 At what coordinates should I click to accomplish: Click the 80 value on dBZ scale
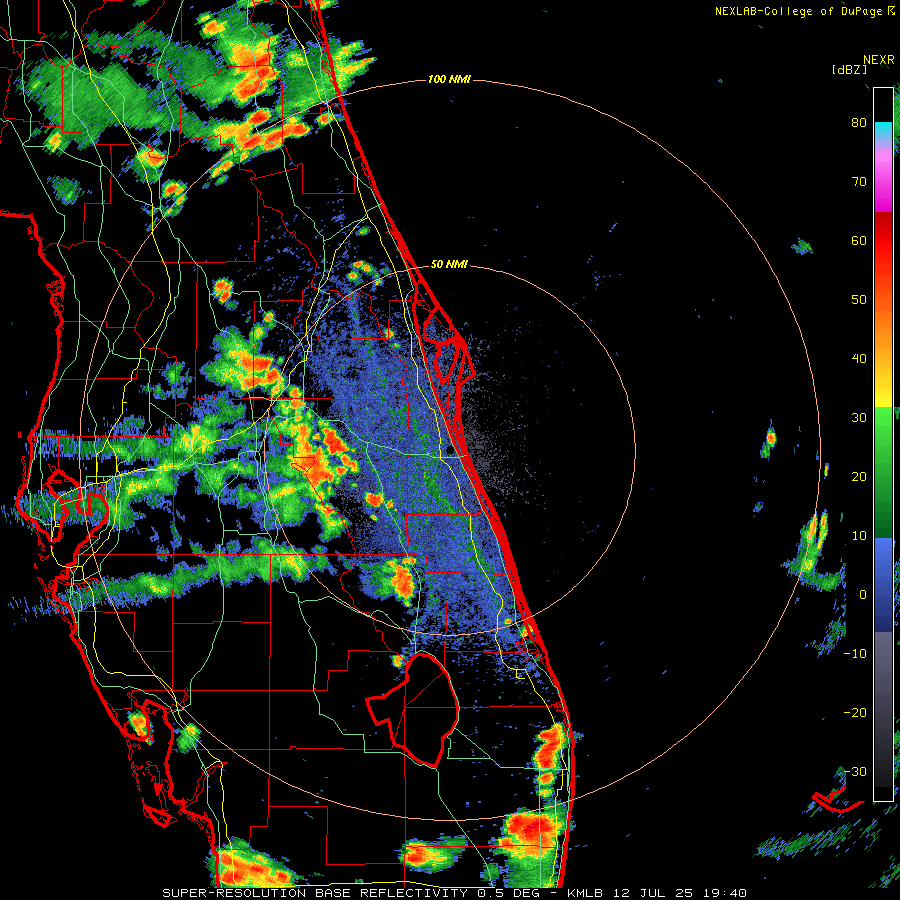click(x=859, y=123)
